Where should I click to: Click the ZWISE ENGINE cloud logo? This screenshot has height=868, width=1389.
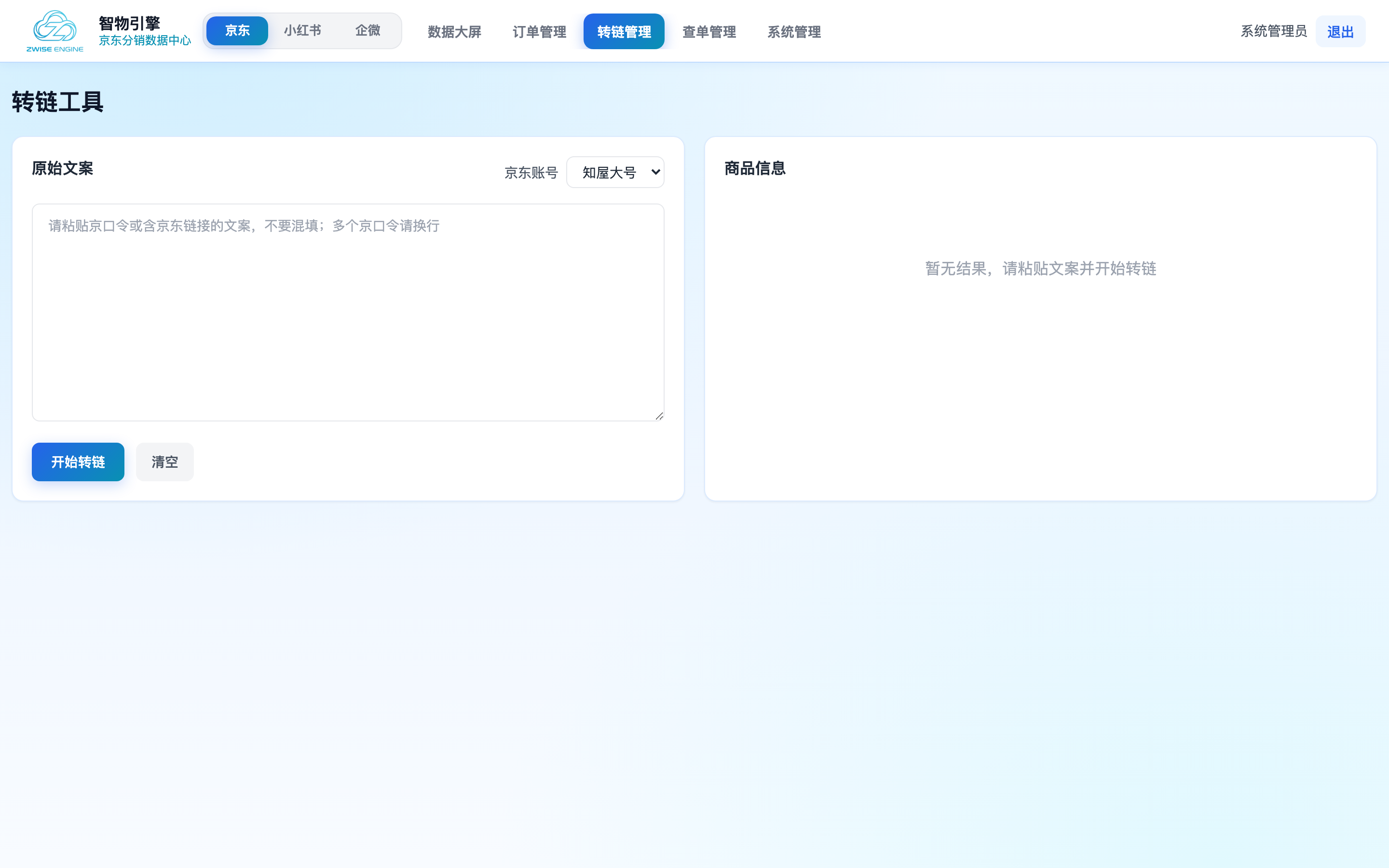pyautogui.click(x=55, y=31)
